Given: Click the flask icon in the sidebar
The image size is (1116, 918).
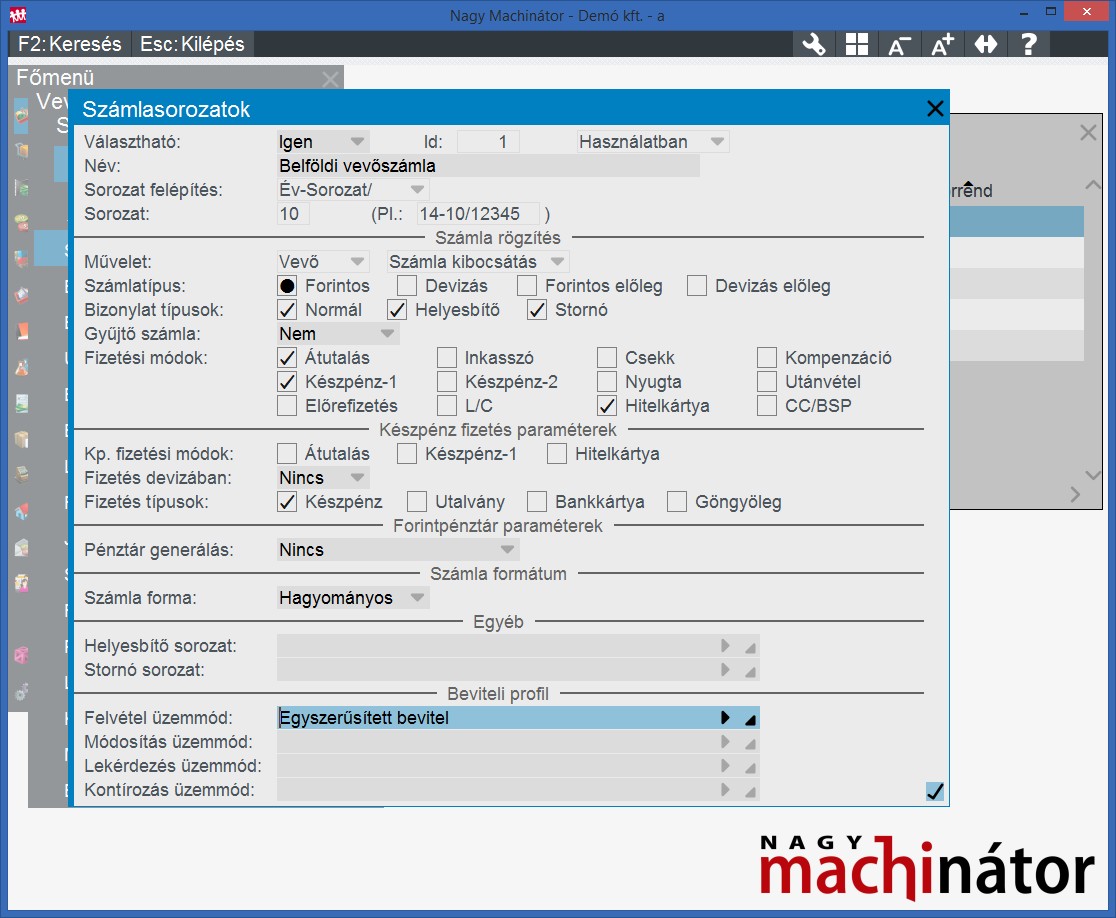Looking at the screenshot, I should tap(21, 366).
